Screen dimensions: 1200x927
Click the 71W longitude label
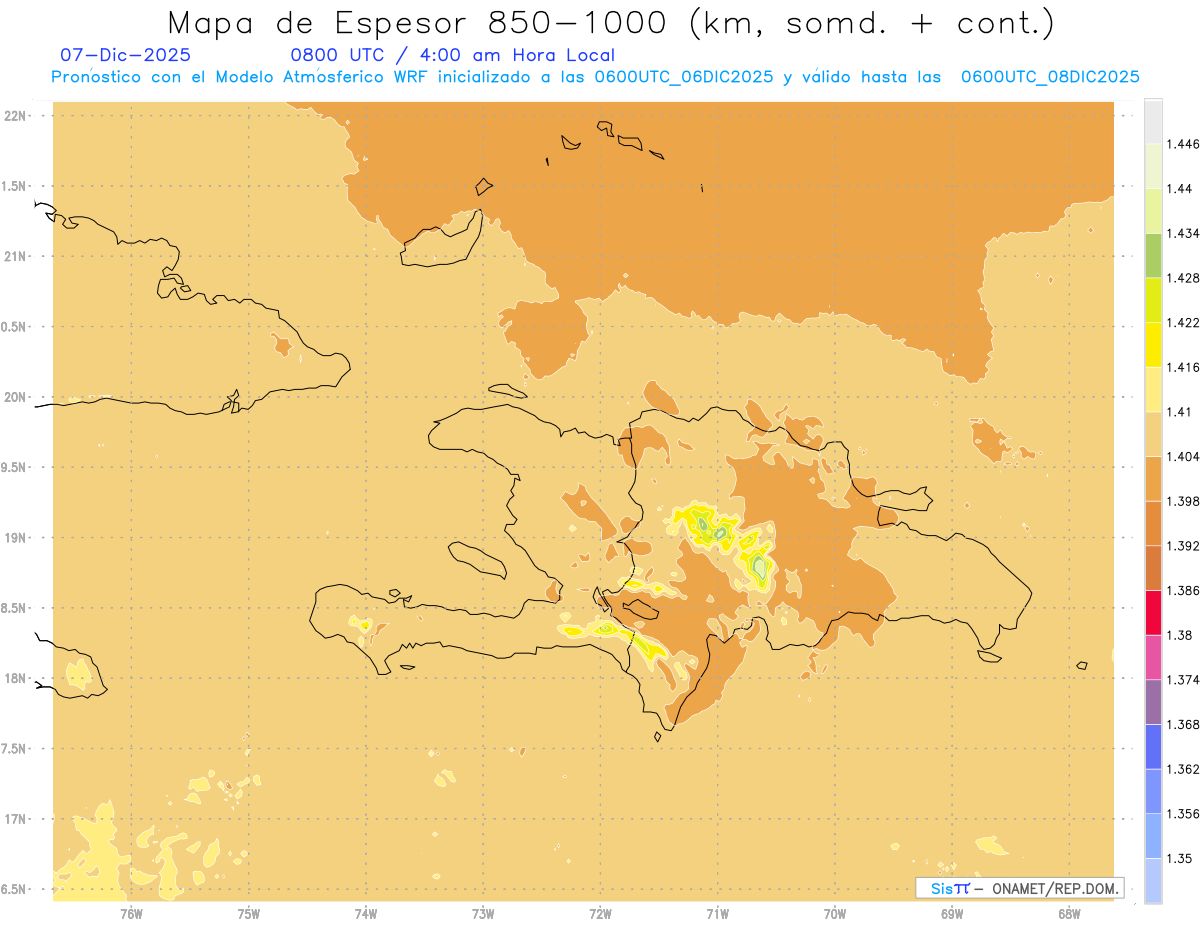pos(717,913)
